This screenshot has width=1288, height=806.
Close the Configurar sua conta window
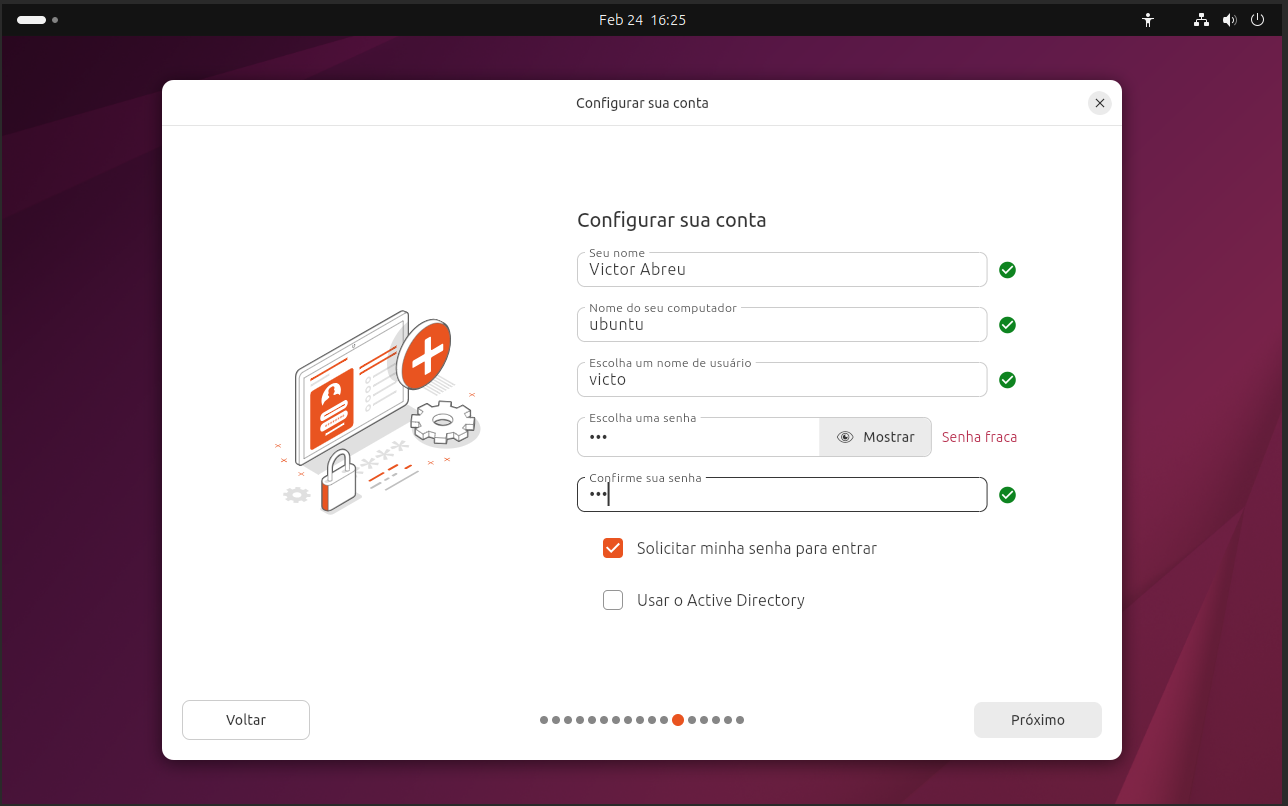pos(1099,103)
